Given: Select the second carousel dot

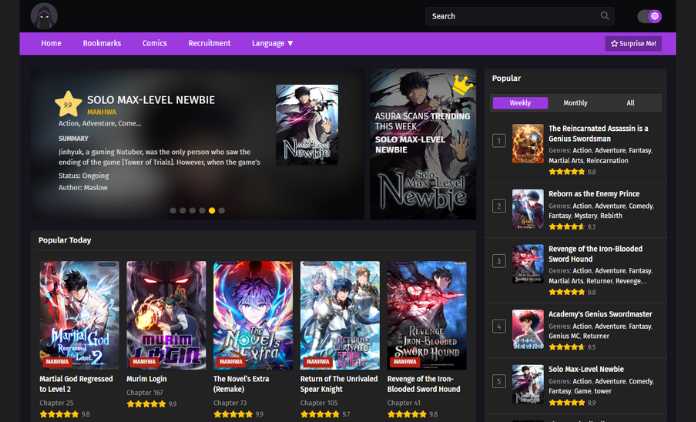Looking at the screenshot, I should (x=182, y=211).
